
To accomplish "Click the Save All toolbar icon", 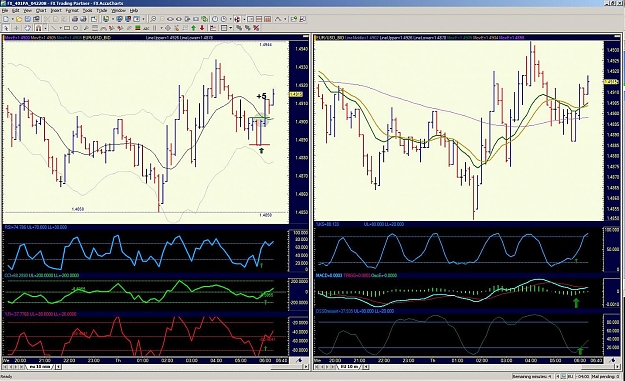I will [x=36, y=19].
